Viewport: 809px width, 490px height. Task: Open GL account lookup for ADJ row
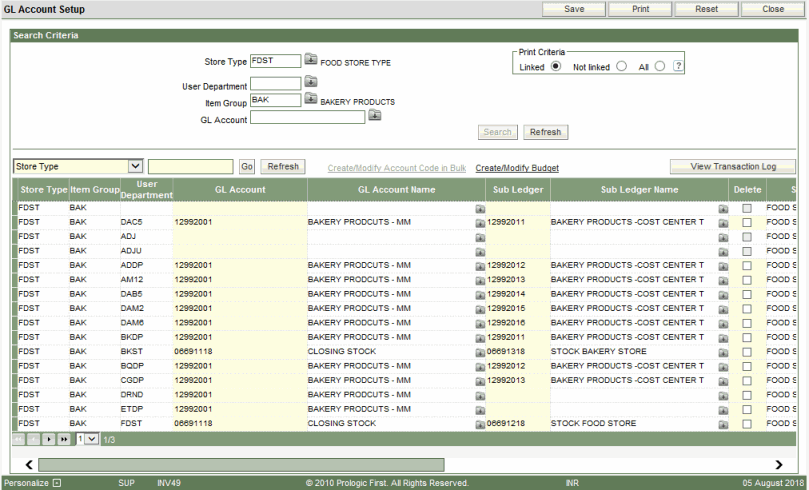(x=480, y=238)
